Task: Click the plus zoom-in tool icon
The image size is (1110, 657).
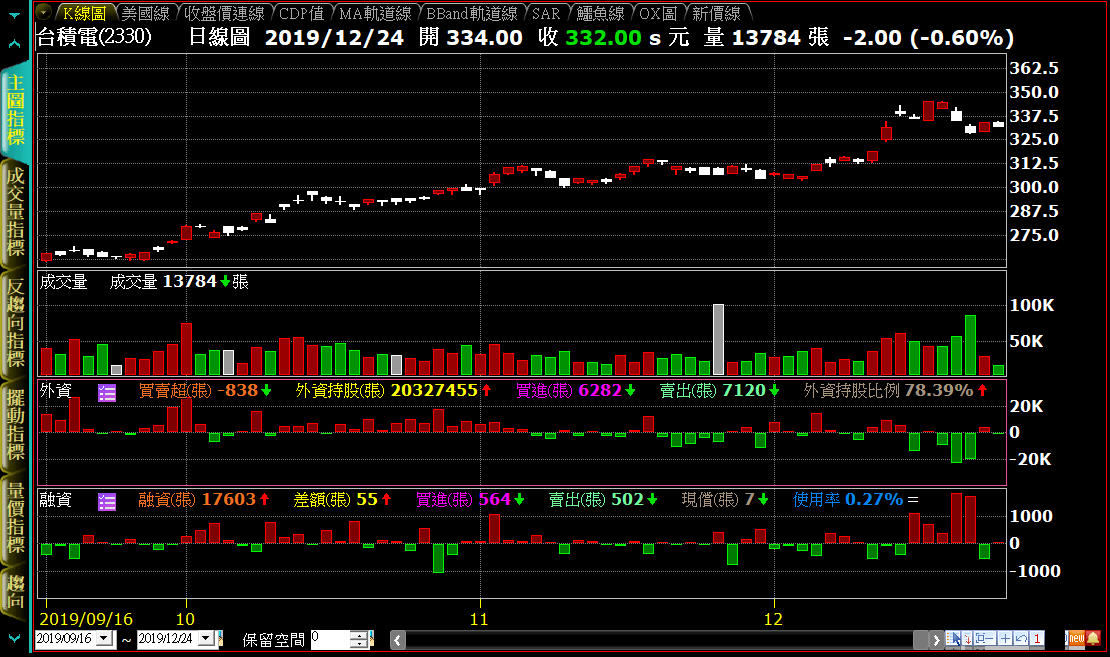Action: (x=1004, y=639)
